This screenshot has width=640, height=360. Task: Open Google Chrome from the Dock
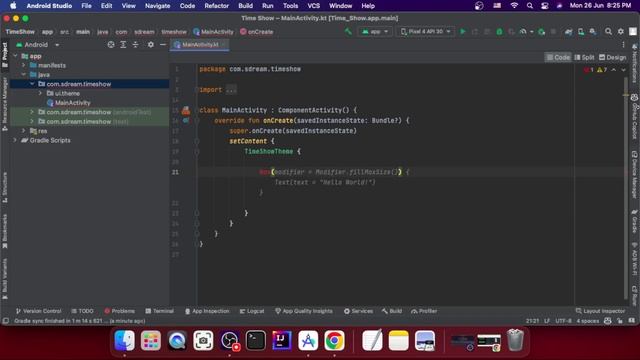click(334, 340)
